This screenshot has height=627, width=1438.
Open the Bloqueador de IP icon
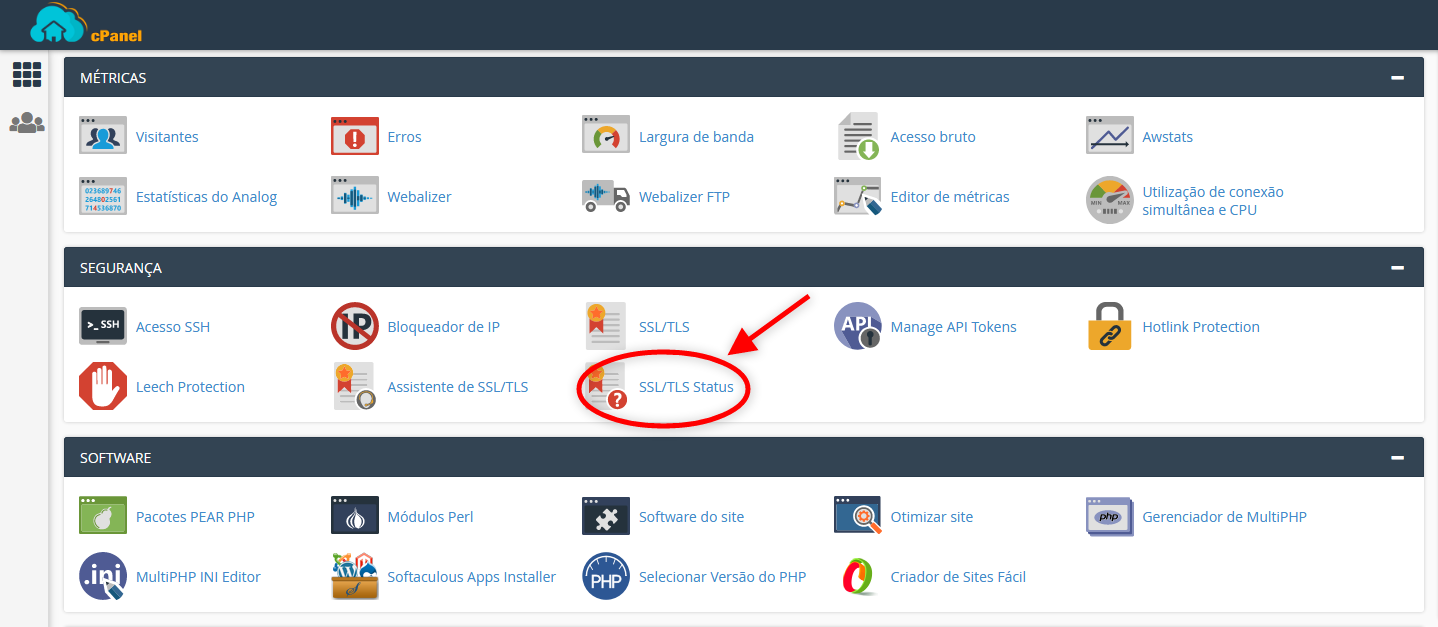pos(355,327)
